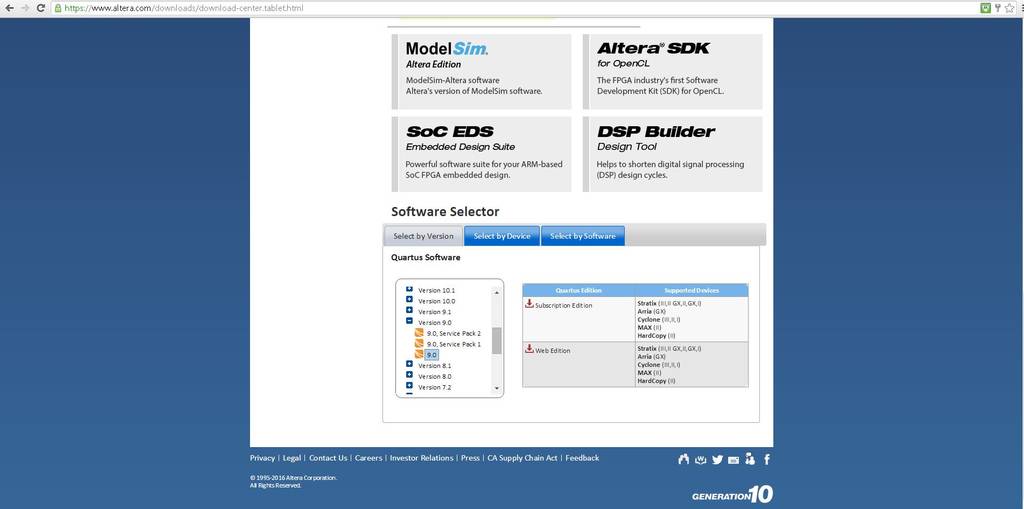Viewport: 1024px width, 509px height.
Task: Open the Twitter icon in footer
Action: [x=717, y=459]
